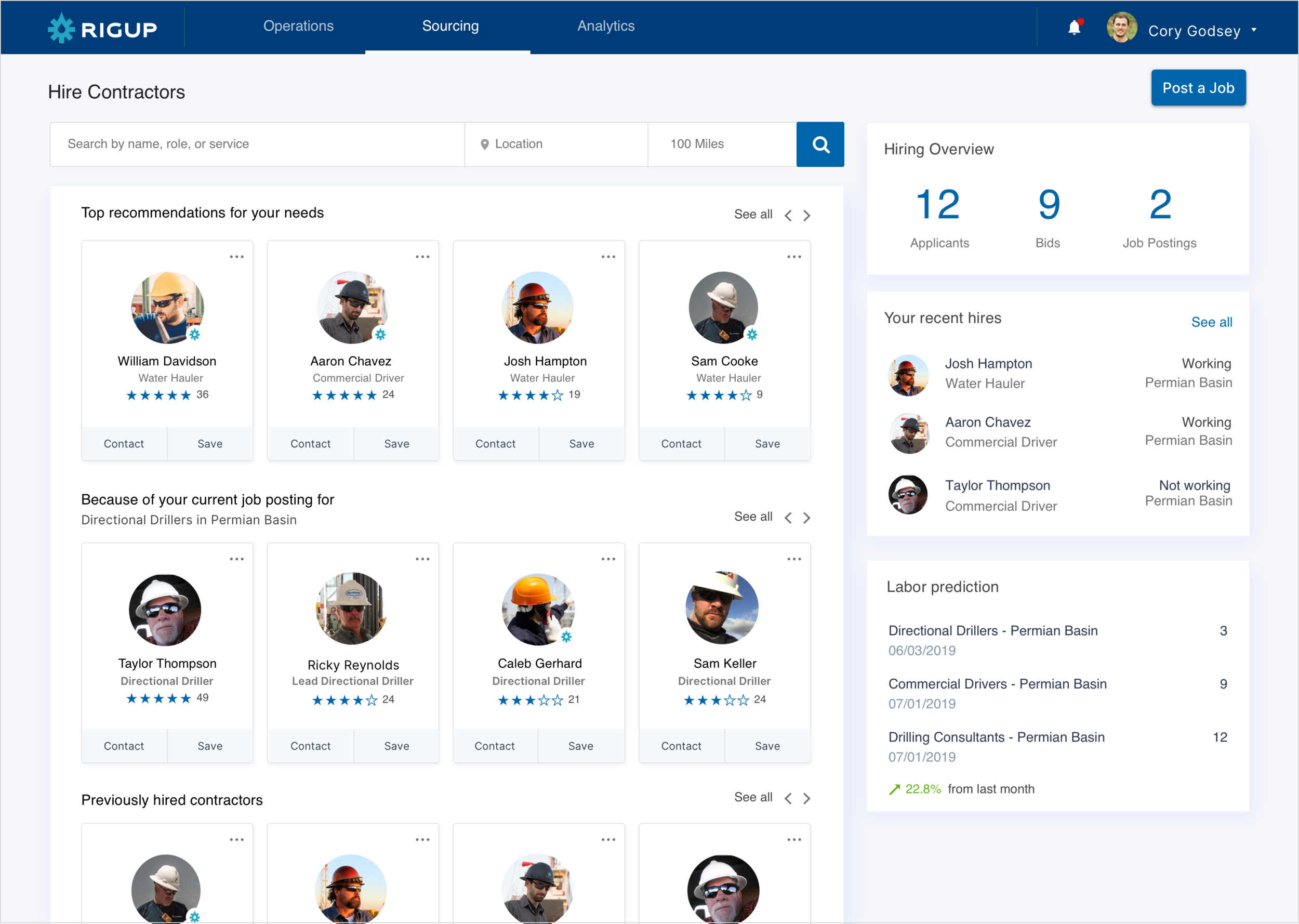The width and height of the screenshot is (1299, 924).
Task: Expand the Cory Godsey account menu
Action: (x=1254, y=30)
